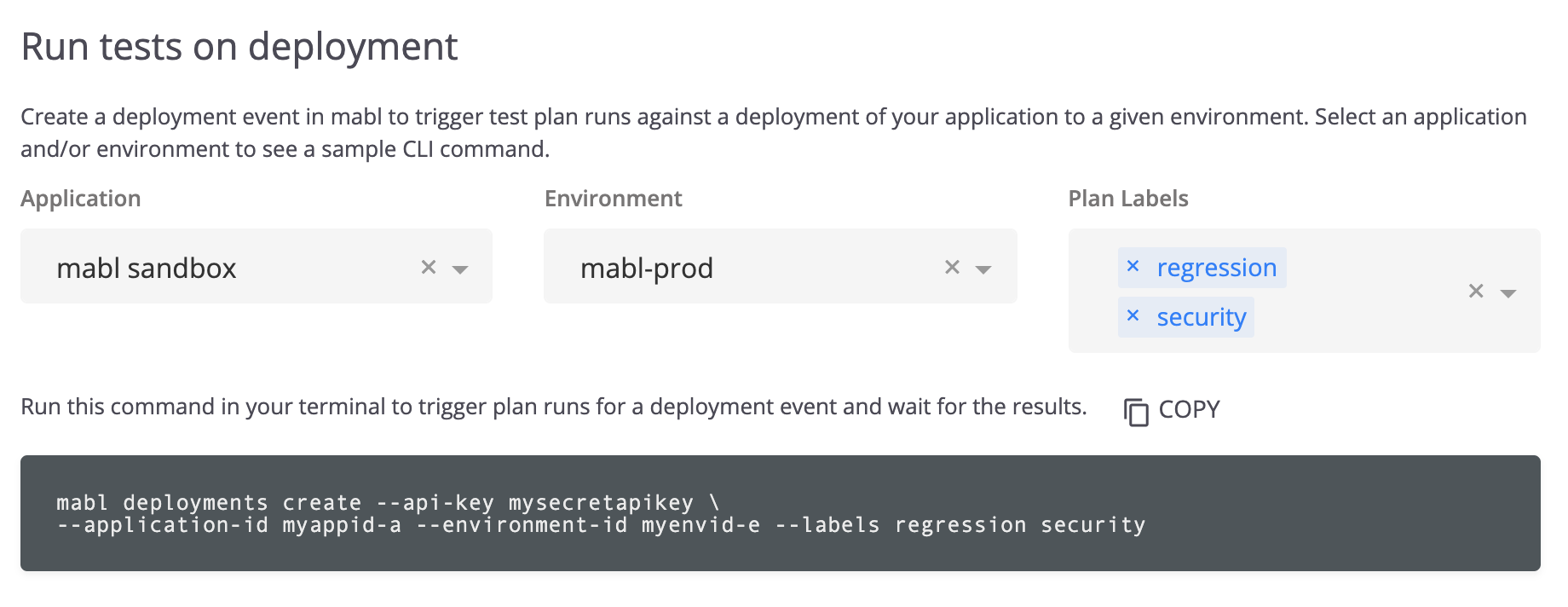The image size is (1568, 607).
Task: Clear all selected plan labels
Action: click(1476, 292)
